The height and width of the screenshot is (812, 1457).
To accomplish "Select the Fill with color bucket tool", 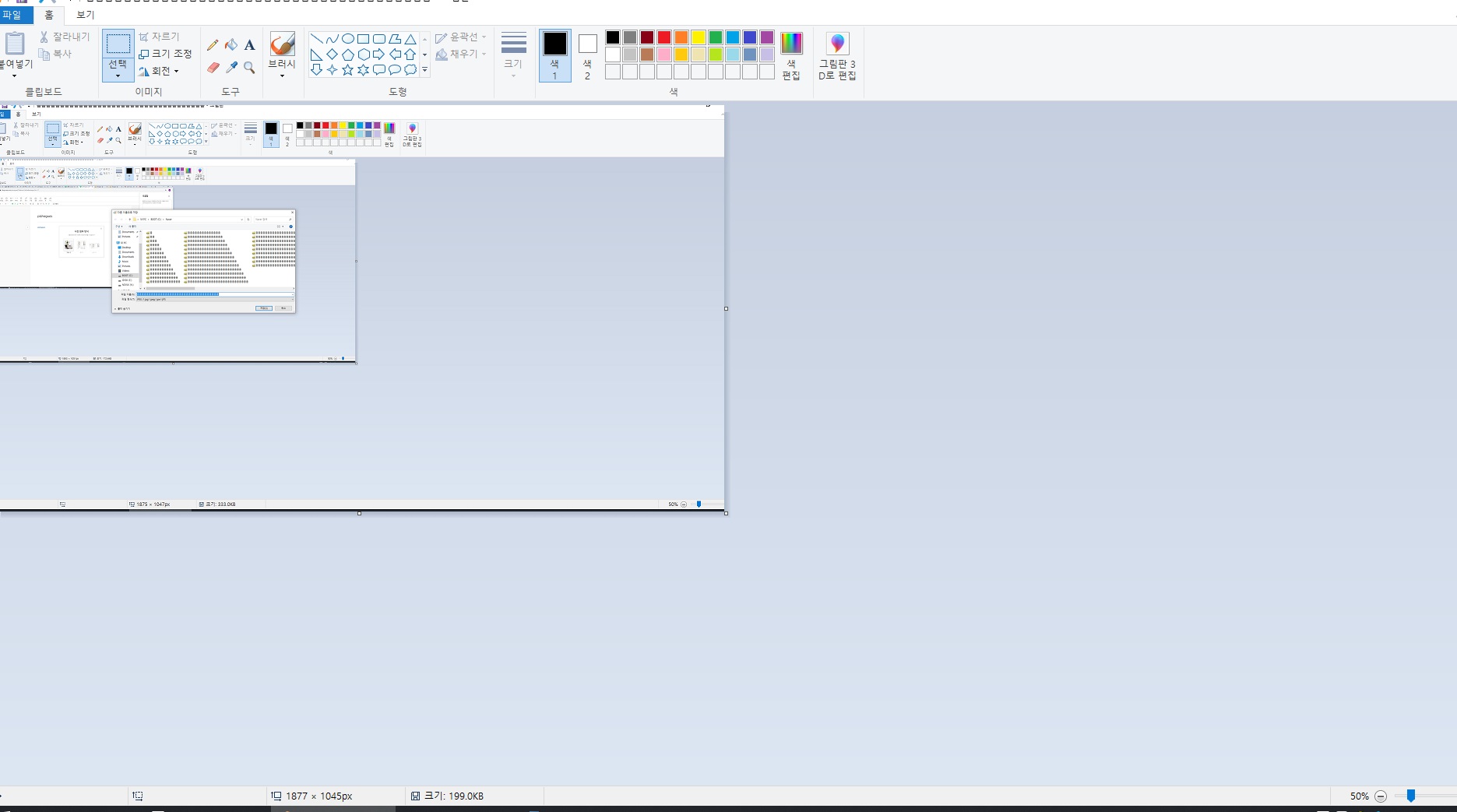I will [231, 45].
